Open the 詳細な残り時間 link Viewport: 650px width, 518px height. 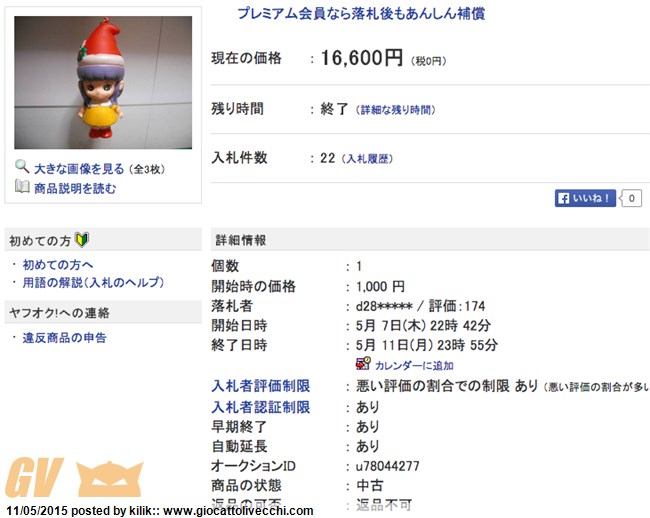point(396,110)
